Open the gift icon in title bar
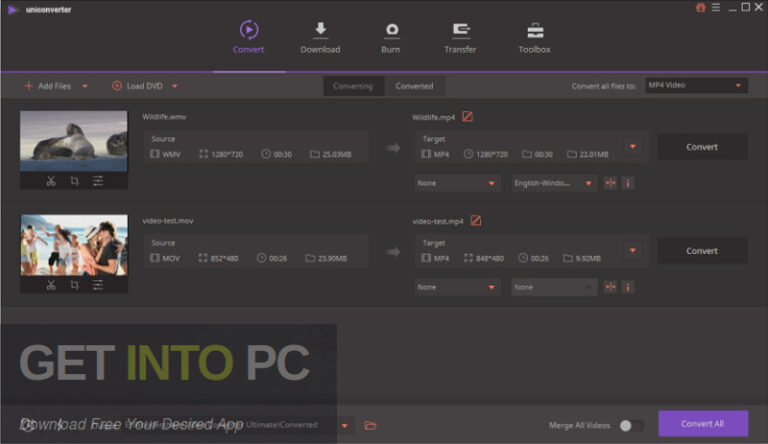 tap(701, 7)
